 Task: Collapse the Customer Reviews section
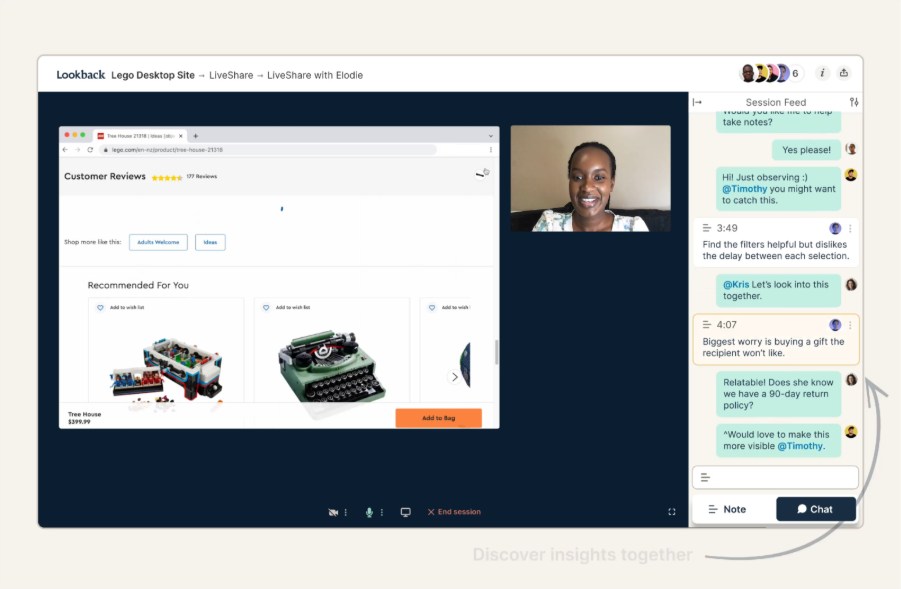480,175
